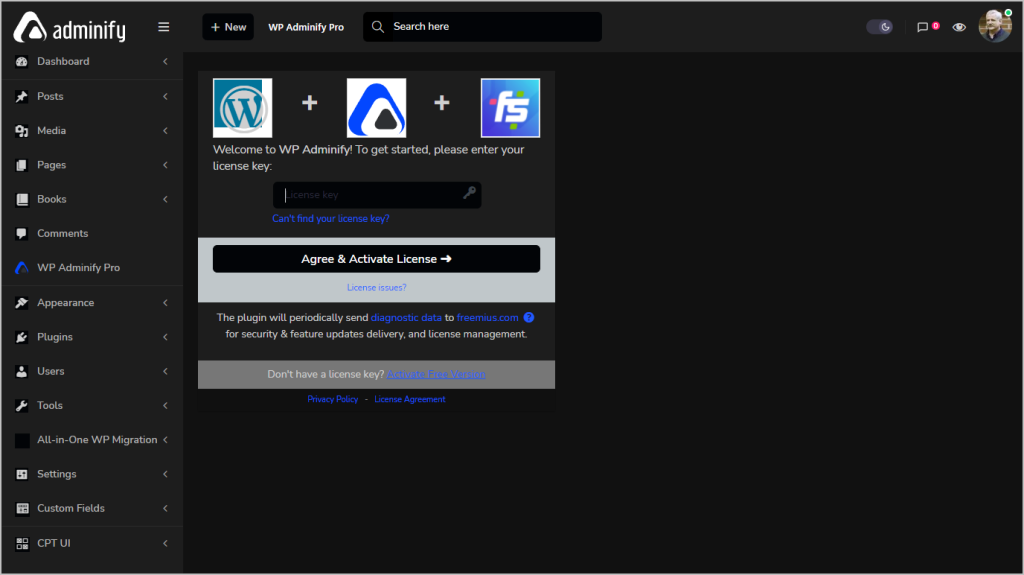Image resolution: width=1024 pixels, height=575 pixels.
Task: Select the Posts menu label
Action: [x=50, y=97]
